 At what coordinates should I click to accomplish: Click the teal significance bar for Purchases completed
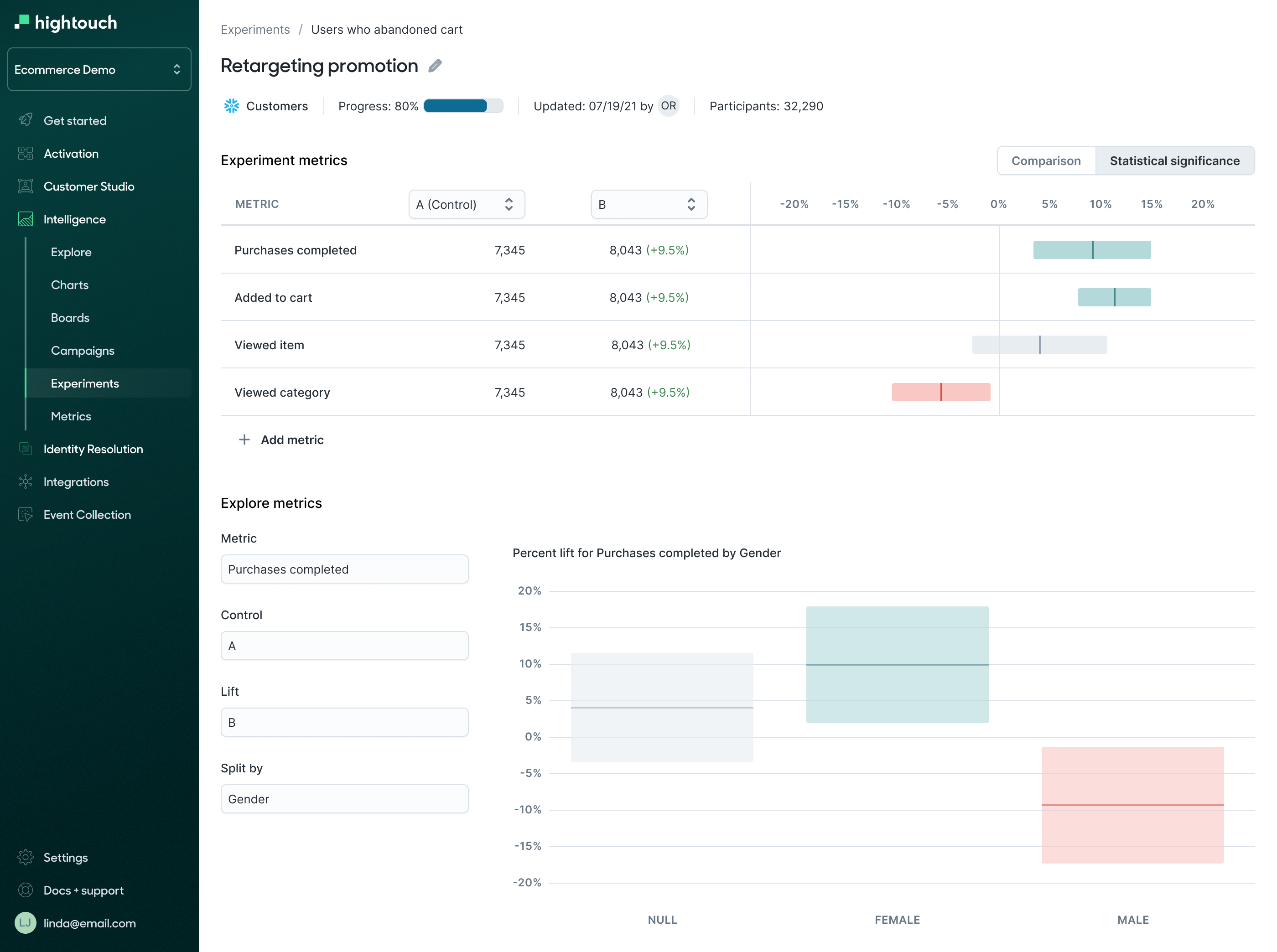pyautogui.click(x=1091, y=250)
